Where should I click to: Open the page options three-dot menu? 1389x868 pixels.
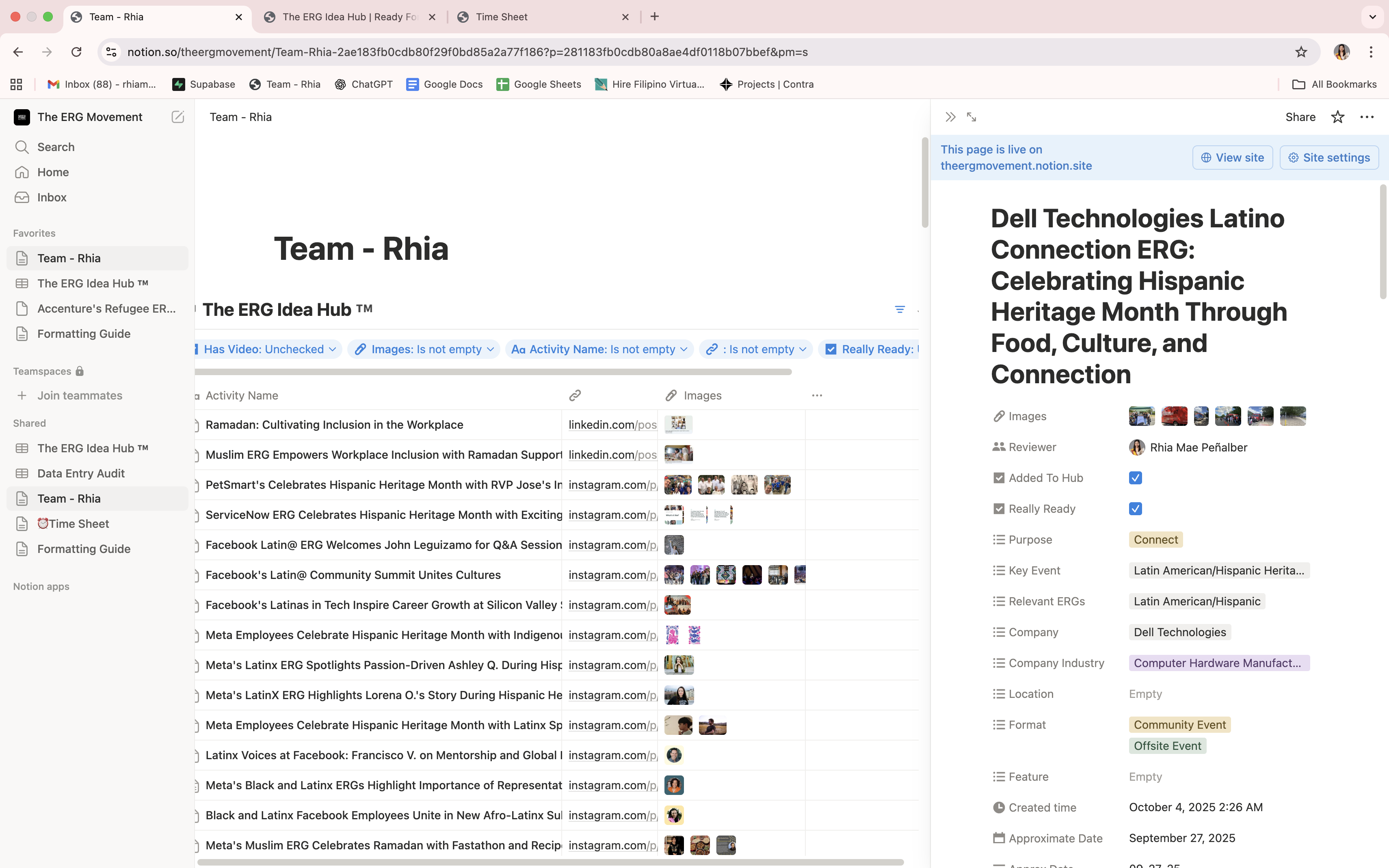click(x=1367, y=117)
